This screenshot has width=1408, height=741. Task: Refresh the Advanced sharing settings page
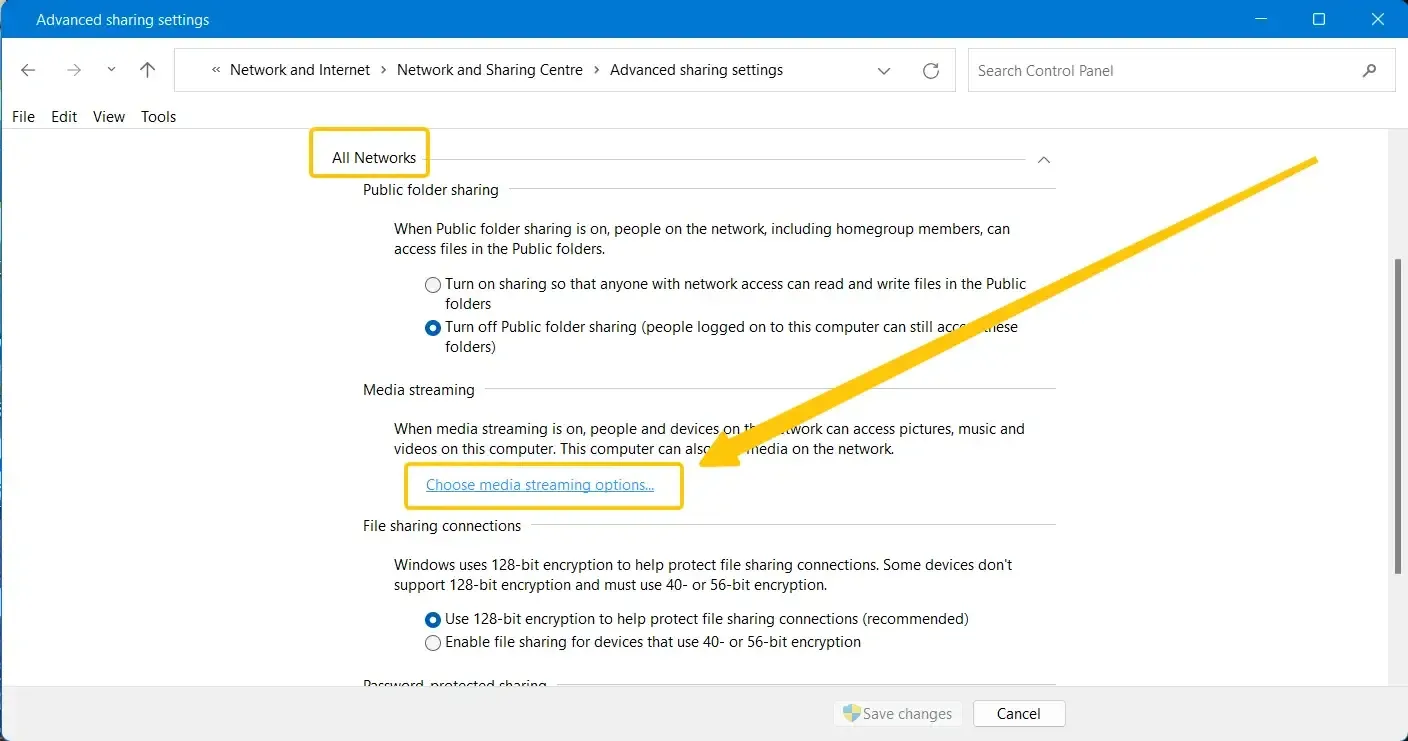pos(931,71)
